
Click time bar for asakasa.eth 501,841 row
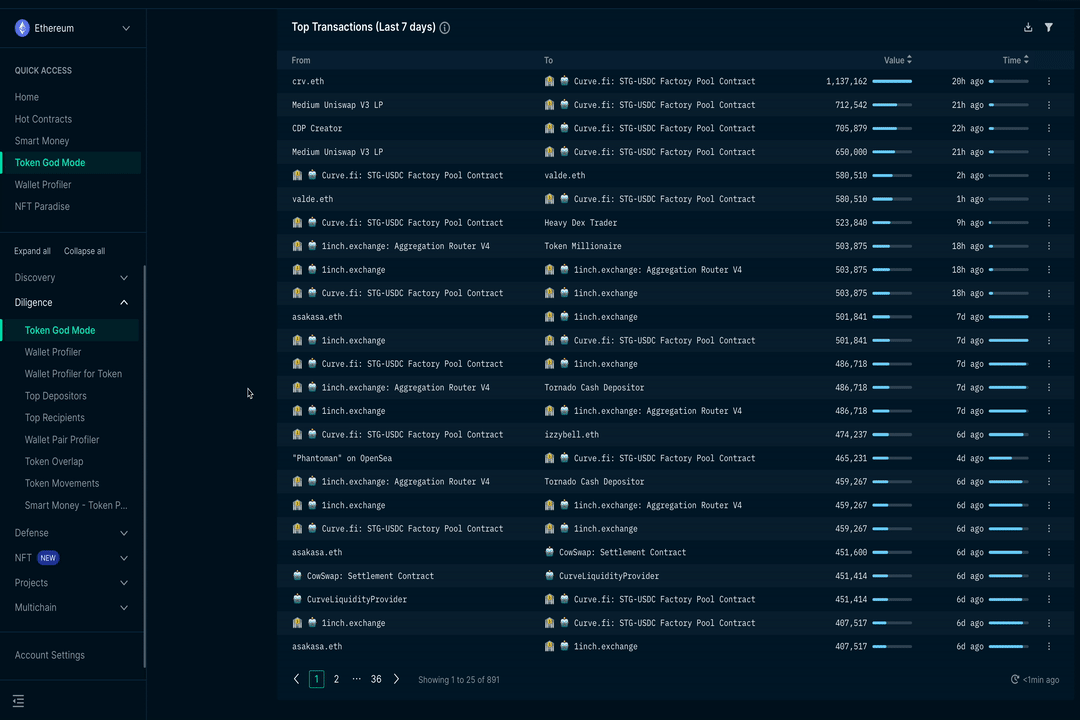click(x=1008, y=317)
